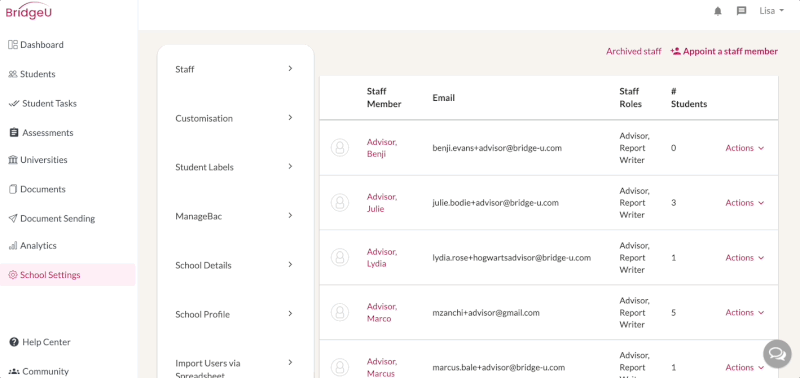Click the Analytics bar-chart icon
The image size is (800, 378).
tap(13, 245)
